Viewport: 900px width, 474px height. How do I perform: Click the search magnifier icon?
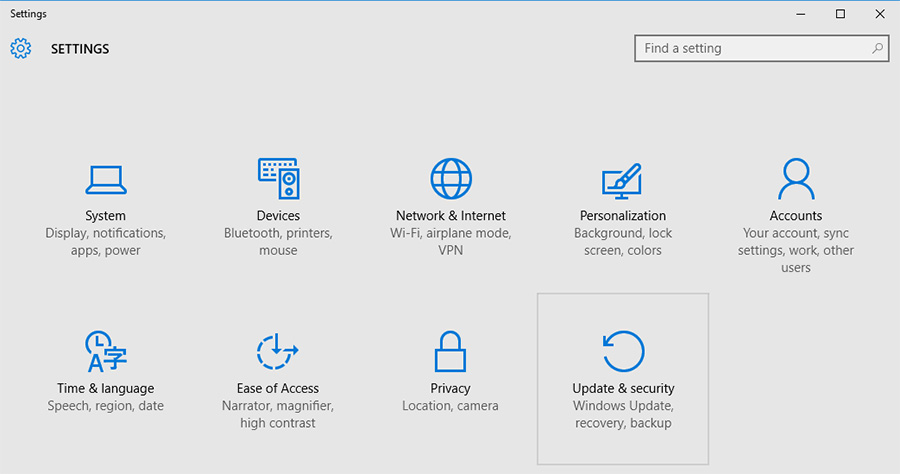click(877, 48)
